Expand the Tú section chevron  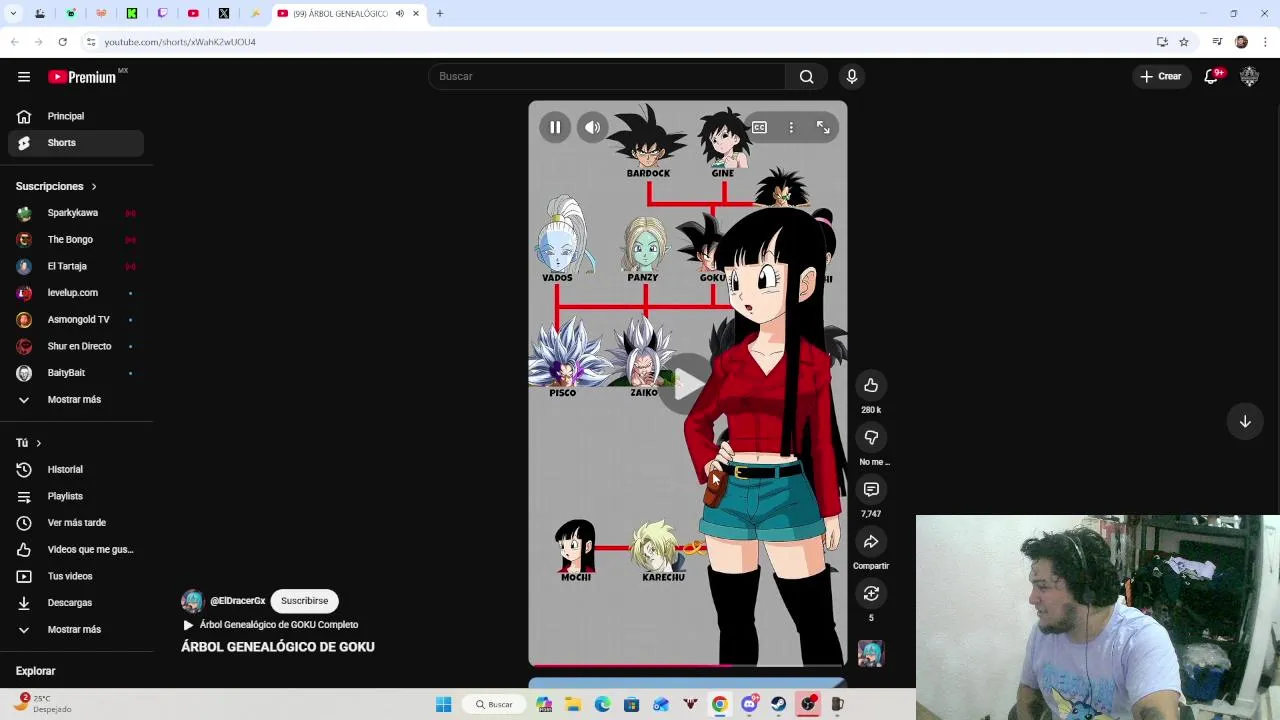[38, 443]
